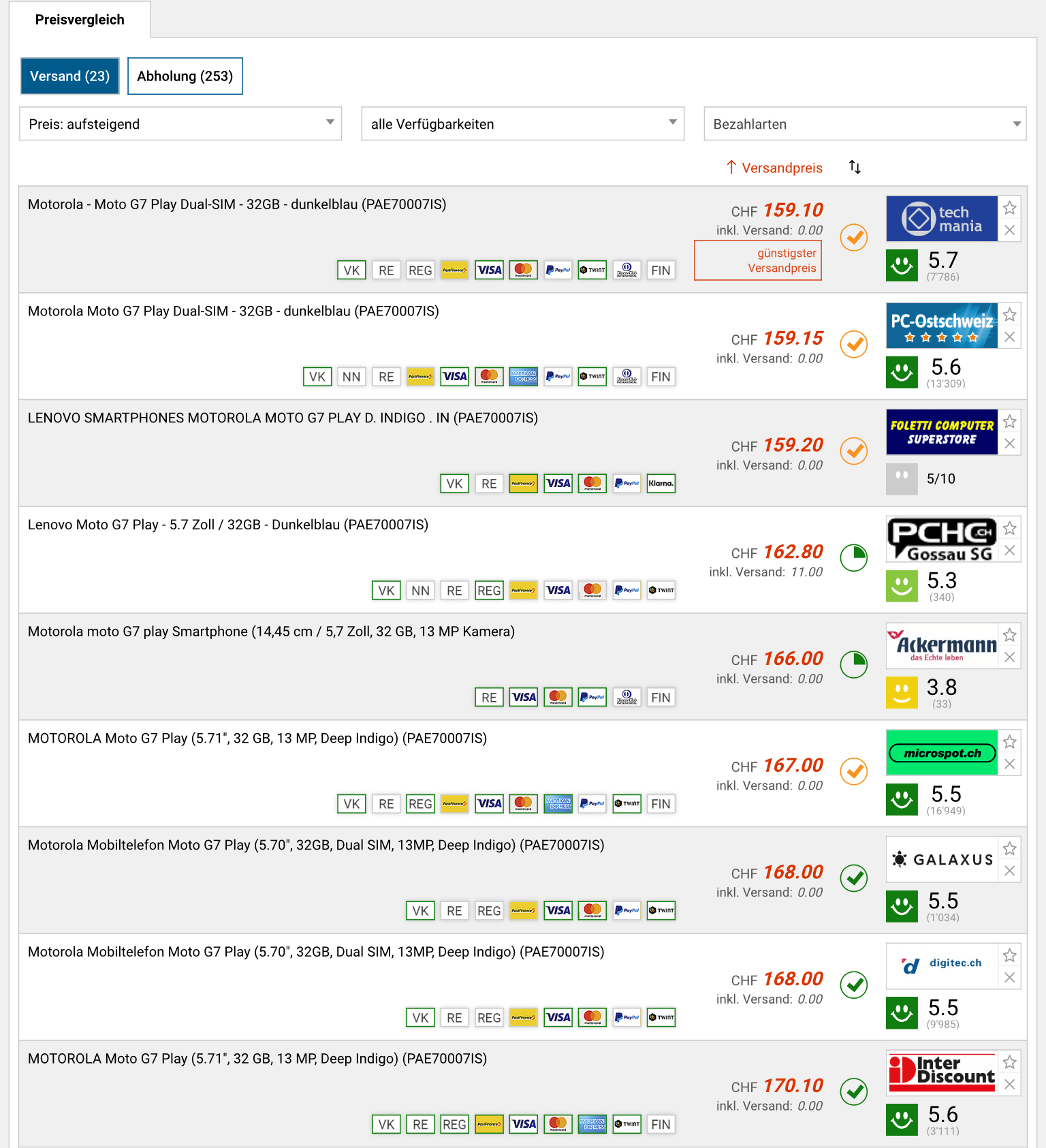The height and width of the screenshot is (1148, 1046).
Task: Click the grey Foletti rating face icon
Action: (x=902, y=479)
